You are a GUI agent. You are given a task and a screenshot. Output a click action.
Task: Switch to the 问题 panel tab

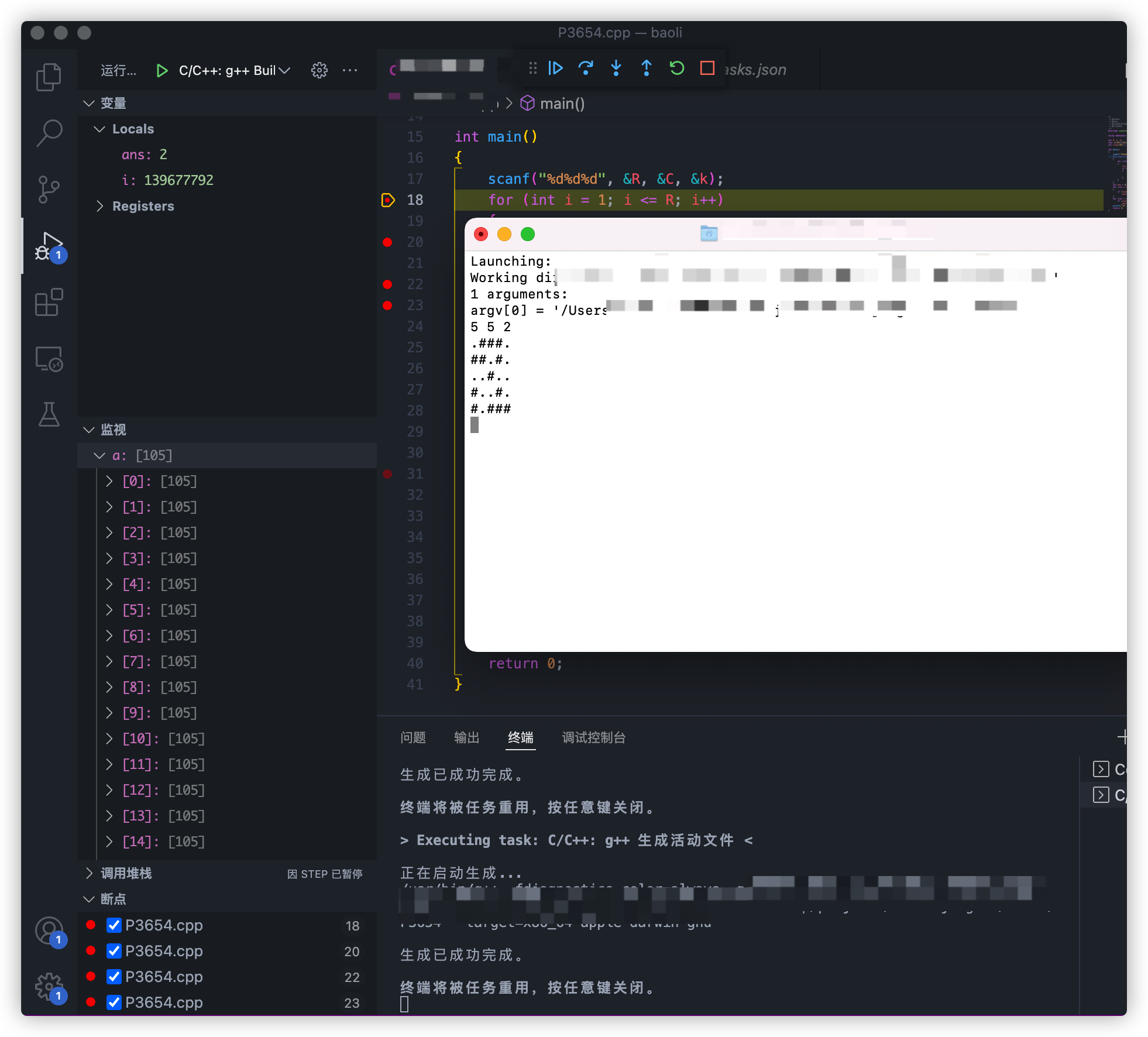(413, 738)
